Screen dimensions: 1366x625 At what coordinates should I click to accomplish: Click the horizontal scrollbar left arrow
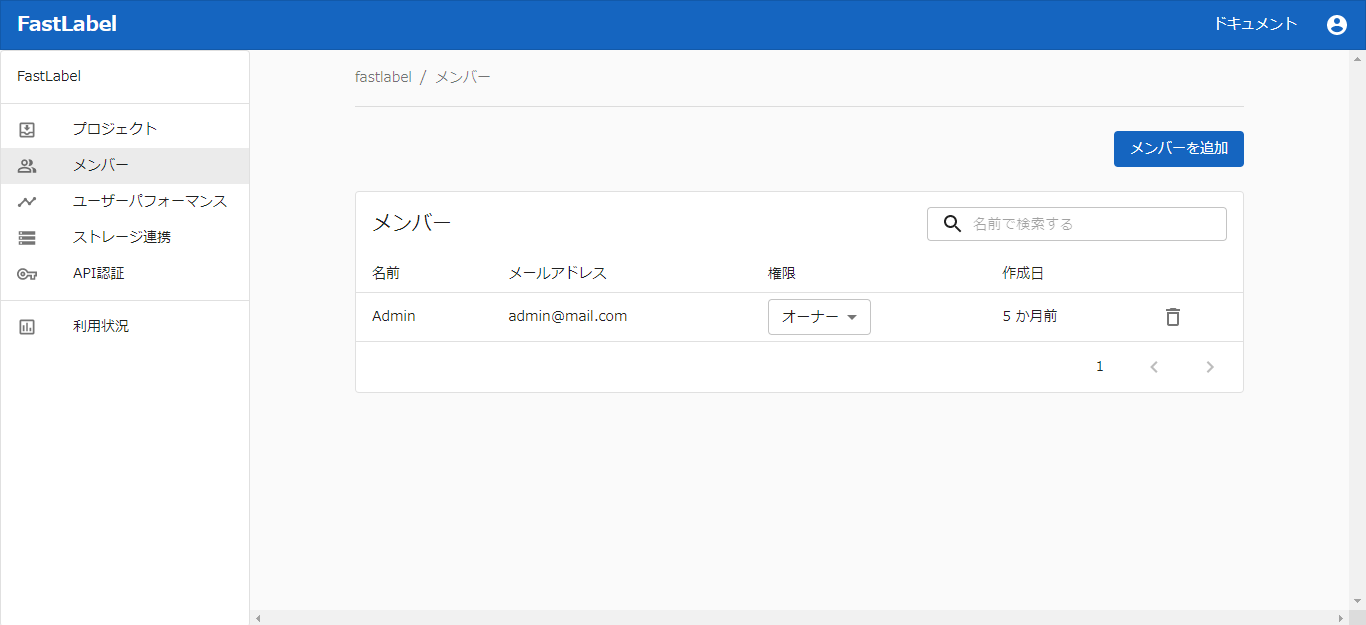pyautogui.click(x=258, y=618)
